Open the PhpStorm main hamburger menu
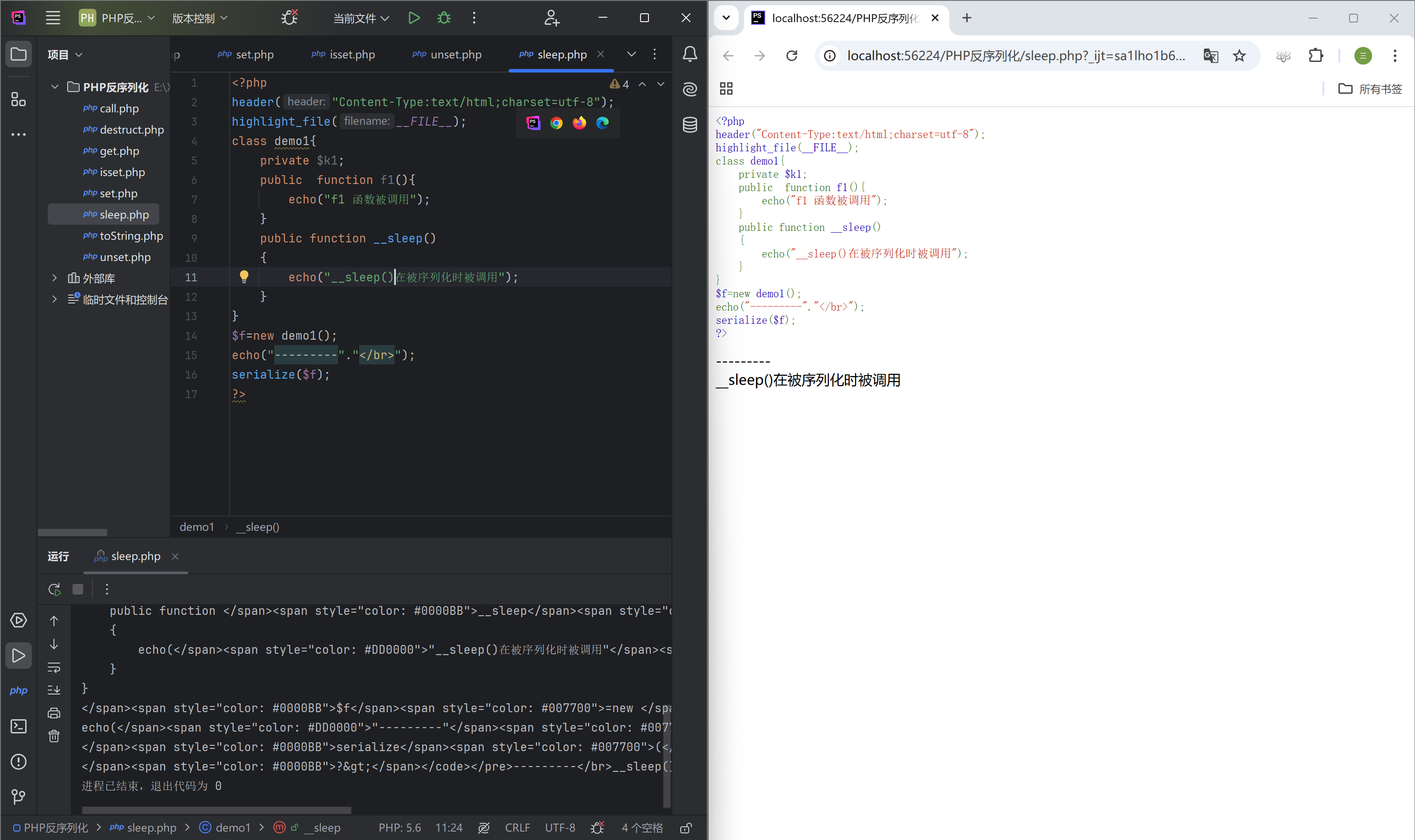This screenshot has width=1415, height=840. point(53,18)
